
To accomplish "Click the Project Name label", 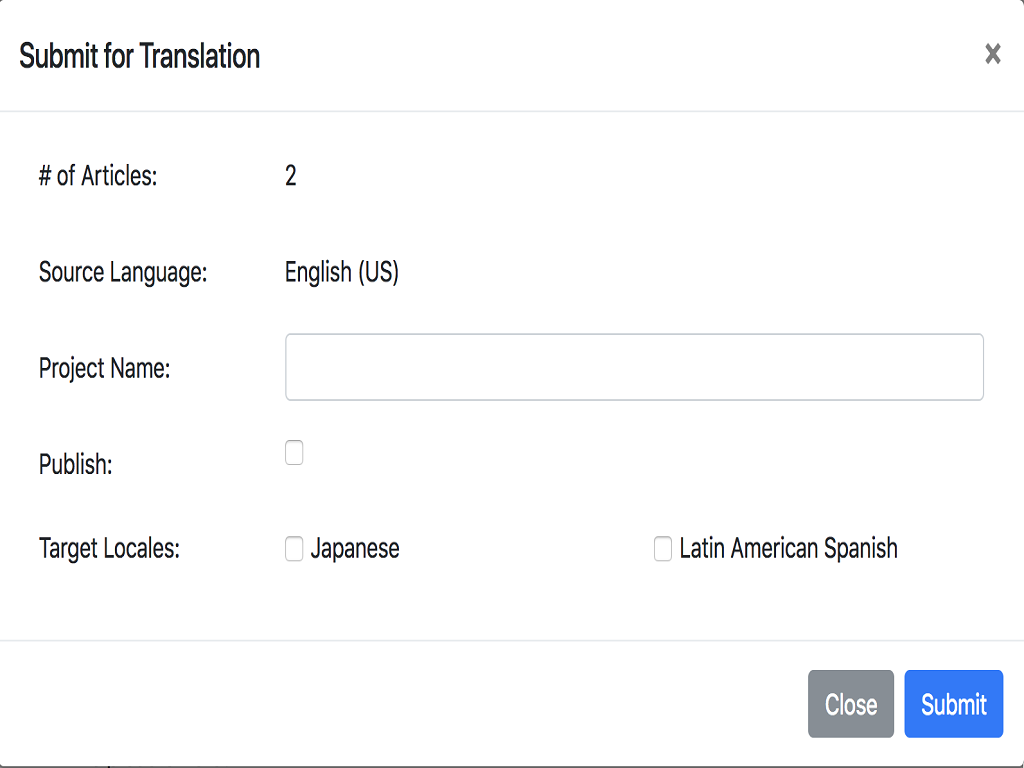I will click(104, 368).
